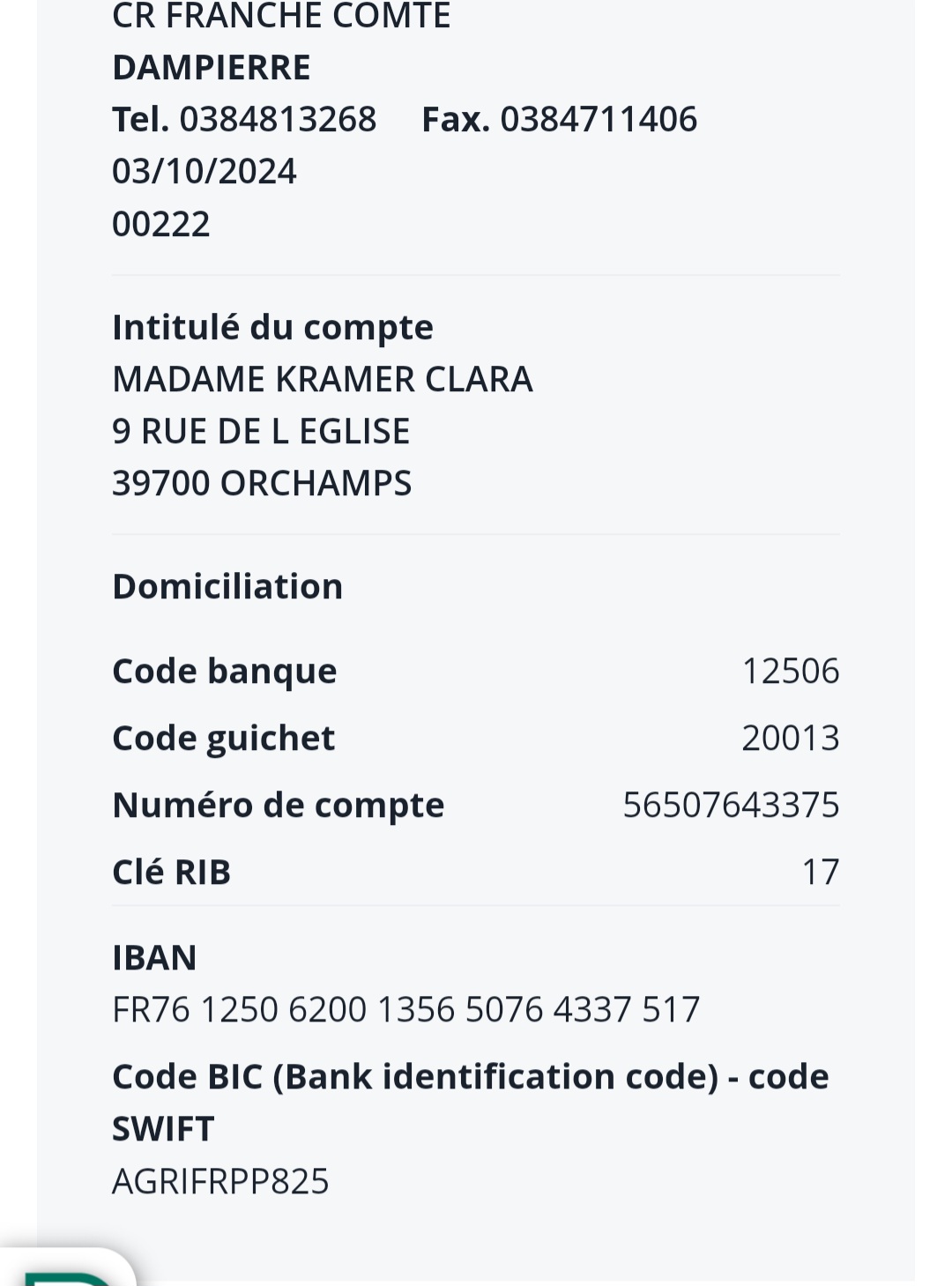This screenshot has height=1286, width=952.
Task: Tap the IBAN heading label
Action: (154, 957)
